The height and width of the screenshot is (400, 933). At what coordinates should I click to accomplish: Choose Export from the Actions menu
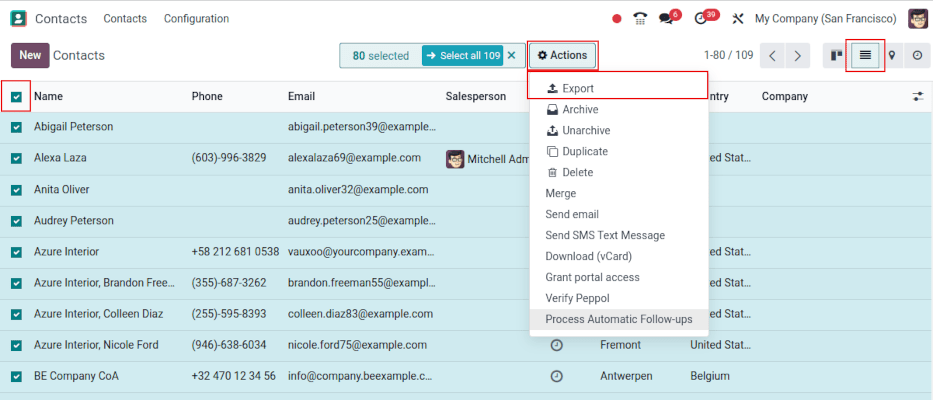577,89
